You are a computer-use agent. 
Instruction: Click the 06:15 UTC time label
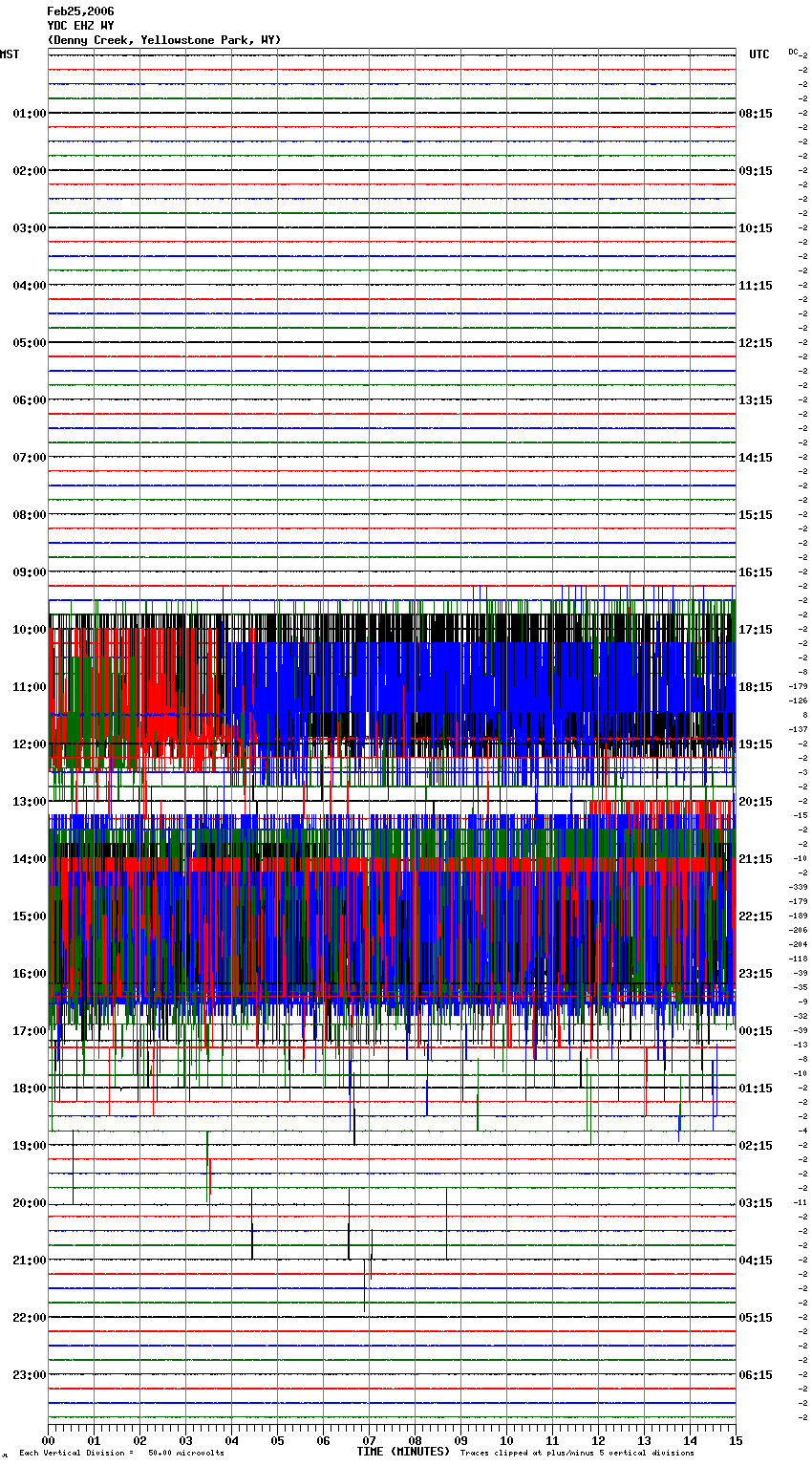(756, 1375)
